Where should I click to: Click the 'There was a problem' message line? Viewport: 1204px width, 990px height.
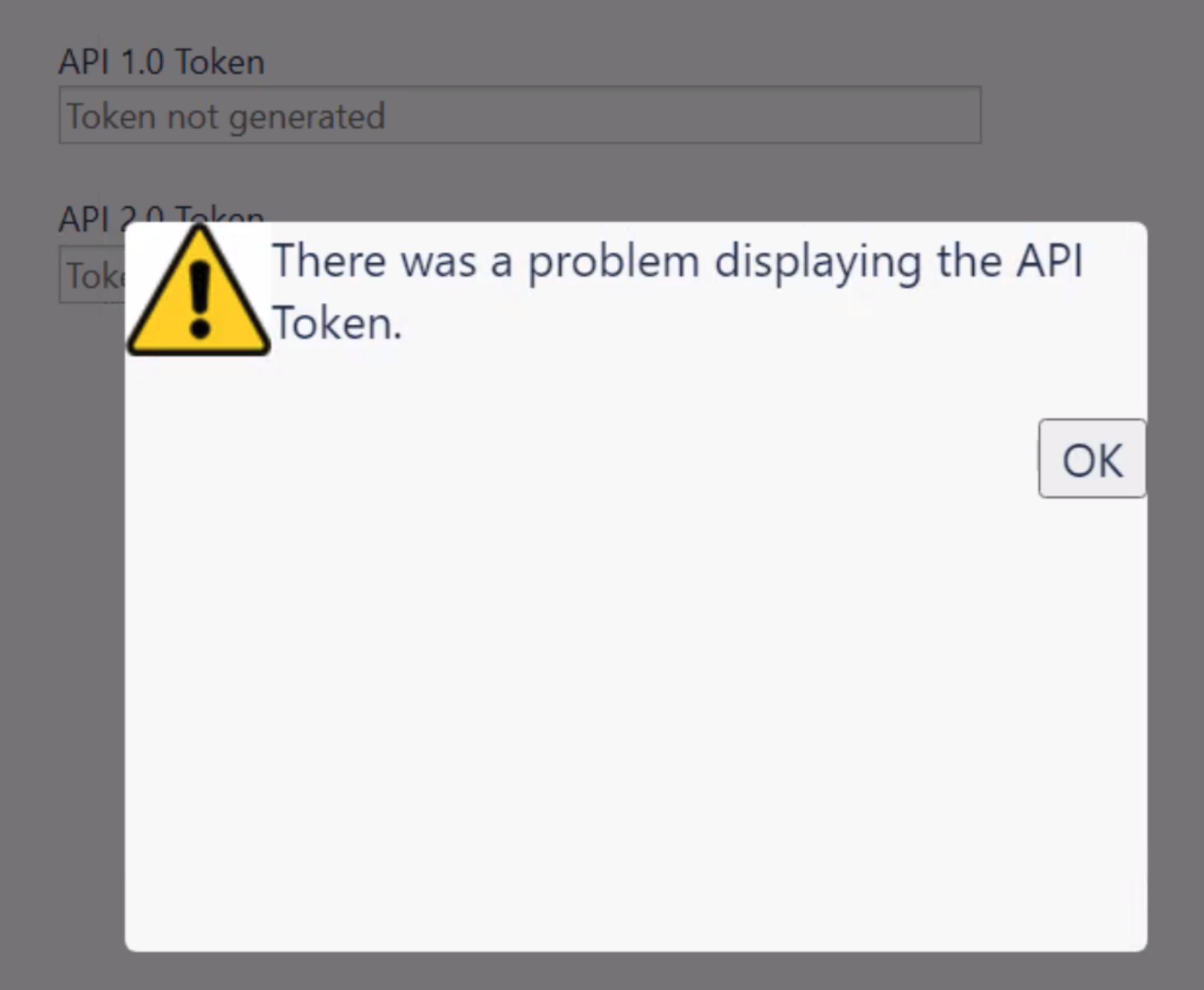tap(678, 261)
